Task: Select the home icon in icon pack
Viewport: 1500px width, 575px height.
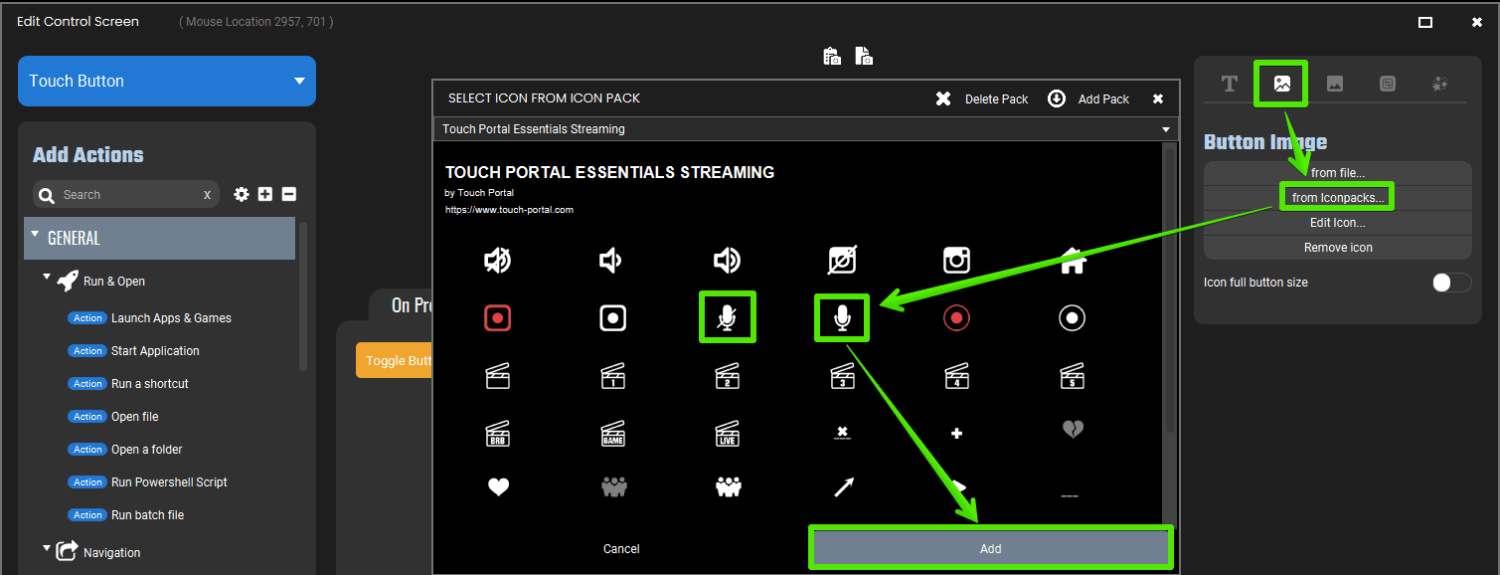Action: 1072,262
